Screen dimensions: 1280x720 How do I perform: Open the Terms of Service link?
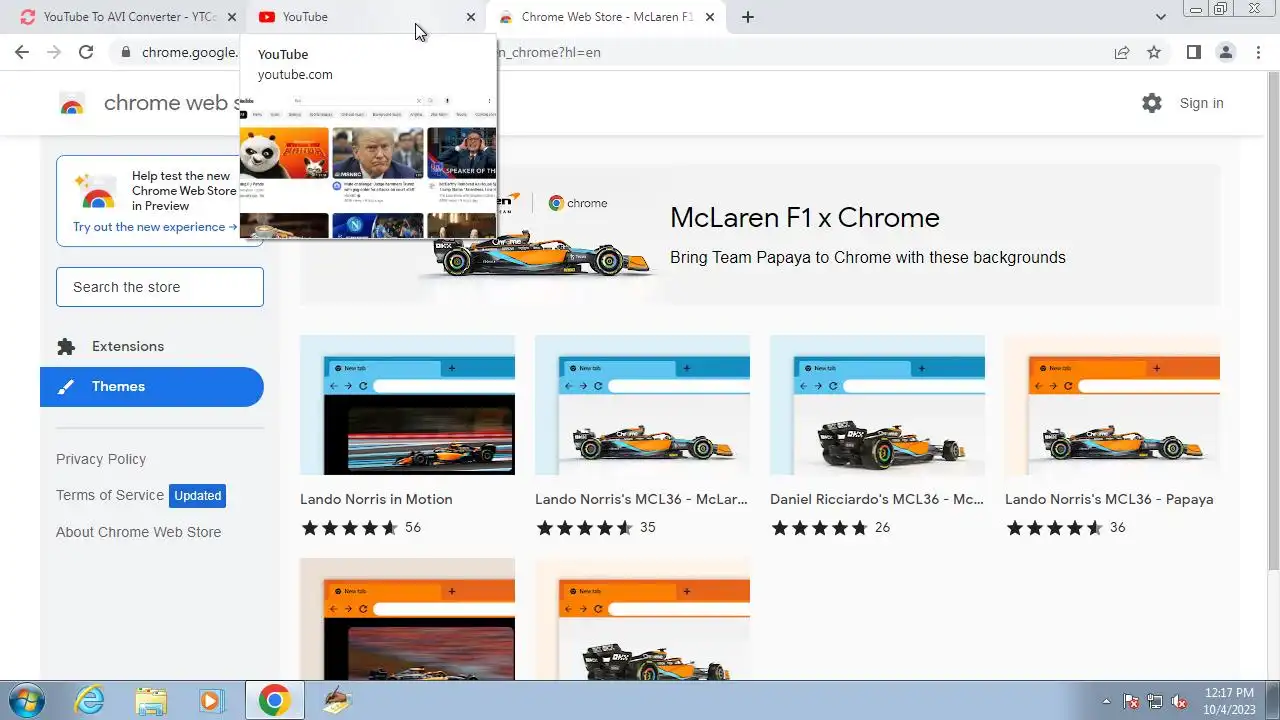pyautogui.click(x=110, y=495)
